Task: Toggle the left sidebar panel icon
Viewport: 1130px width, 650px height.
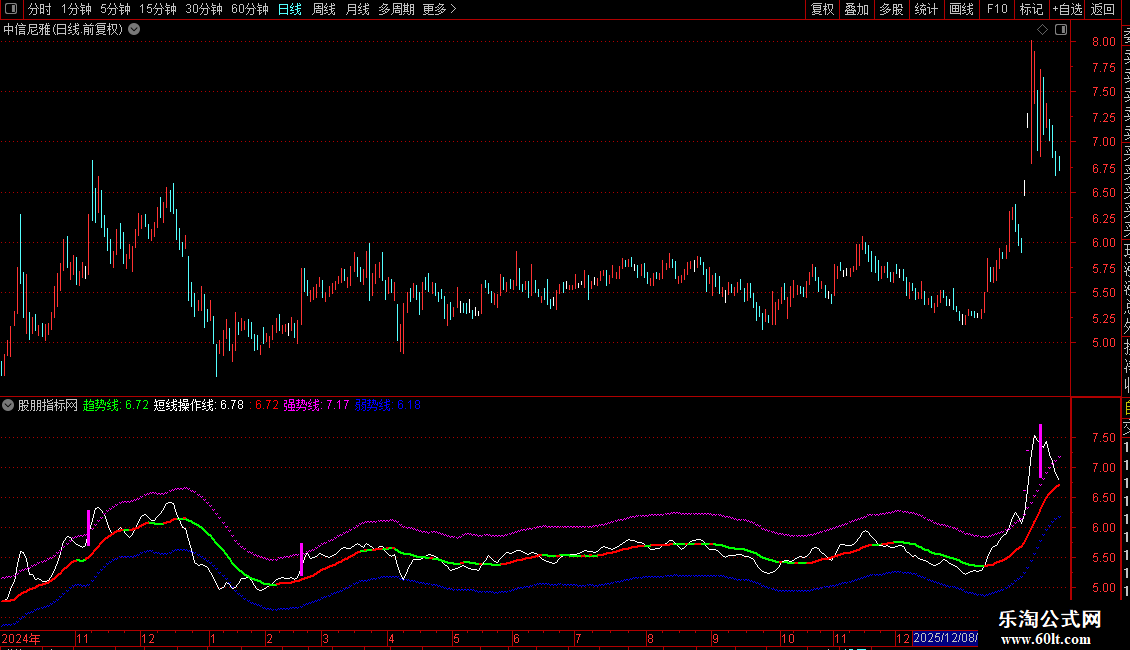Action: tap(12, 9)
